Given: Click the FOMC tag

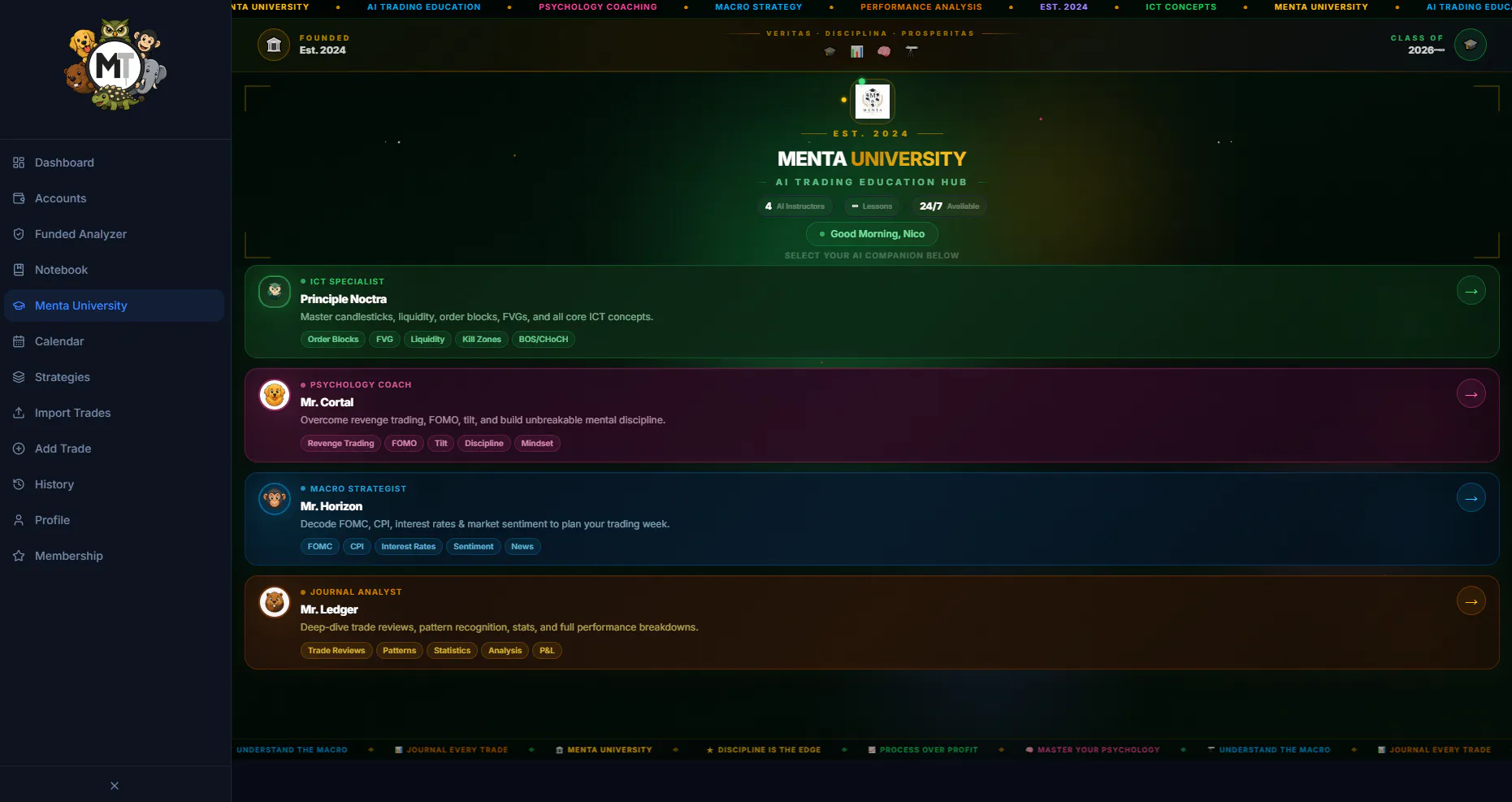Looking at the screenshot, I should point(320,547).
